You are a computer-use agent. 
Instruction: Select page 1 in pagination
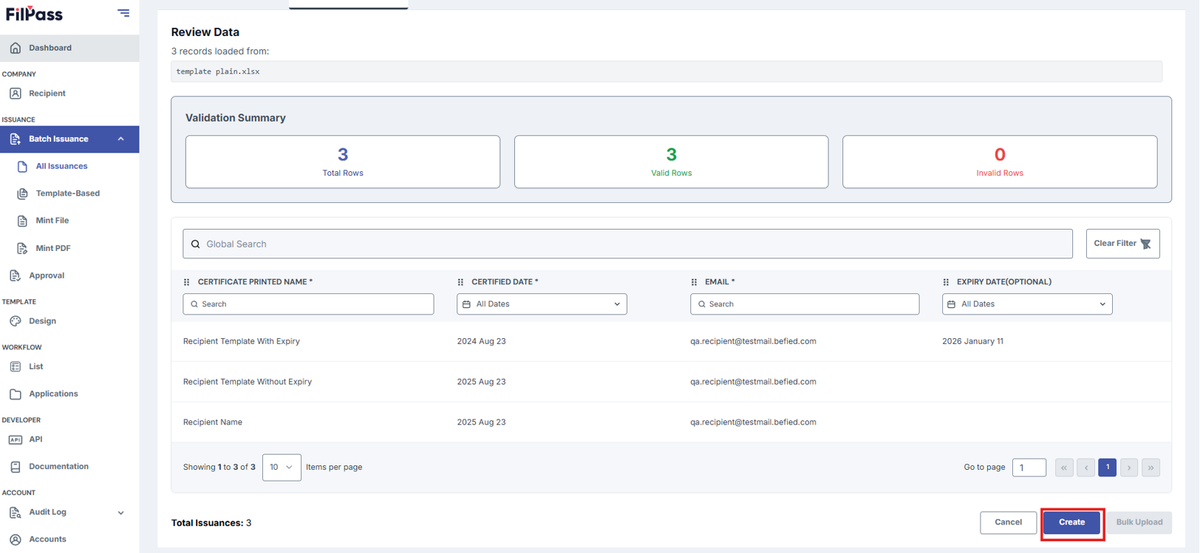1107,467
